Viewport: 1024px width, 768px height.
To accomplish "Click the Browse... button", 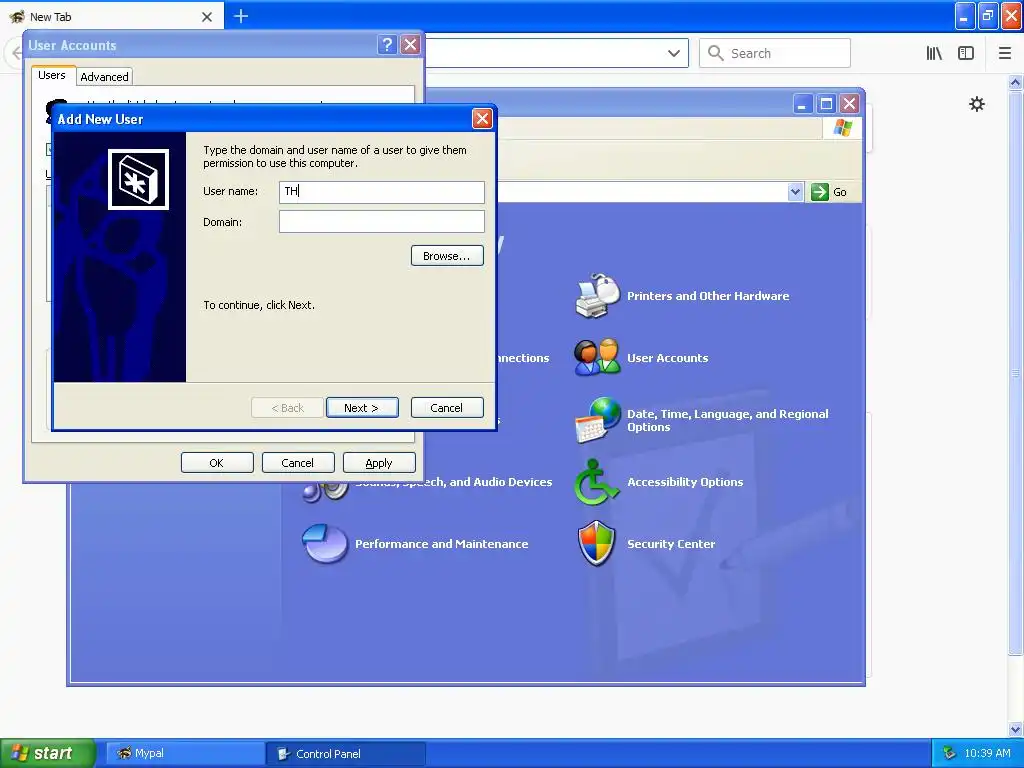I will (x=447, y=256).
